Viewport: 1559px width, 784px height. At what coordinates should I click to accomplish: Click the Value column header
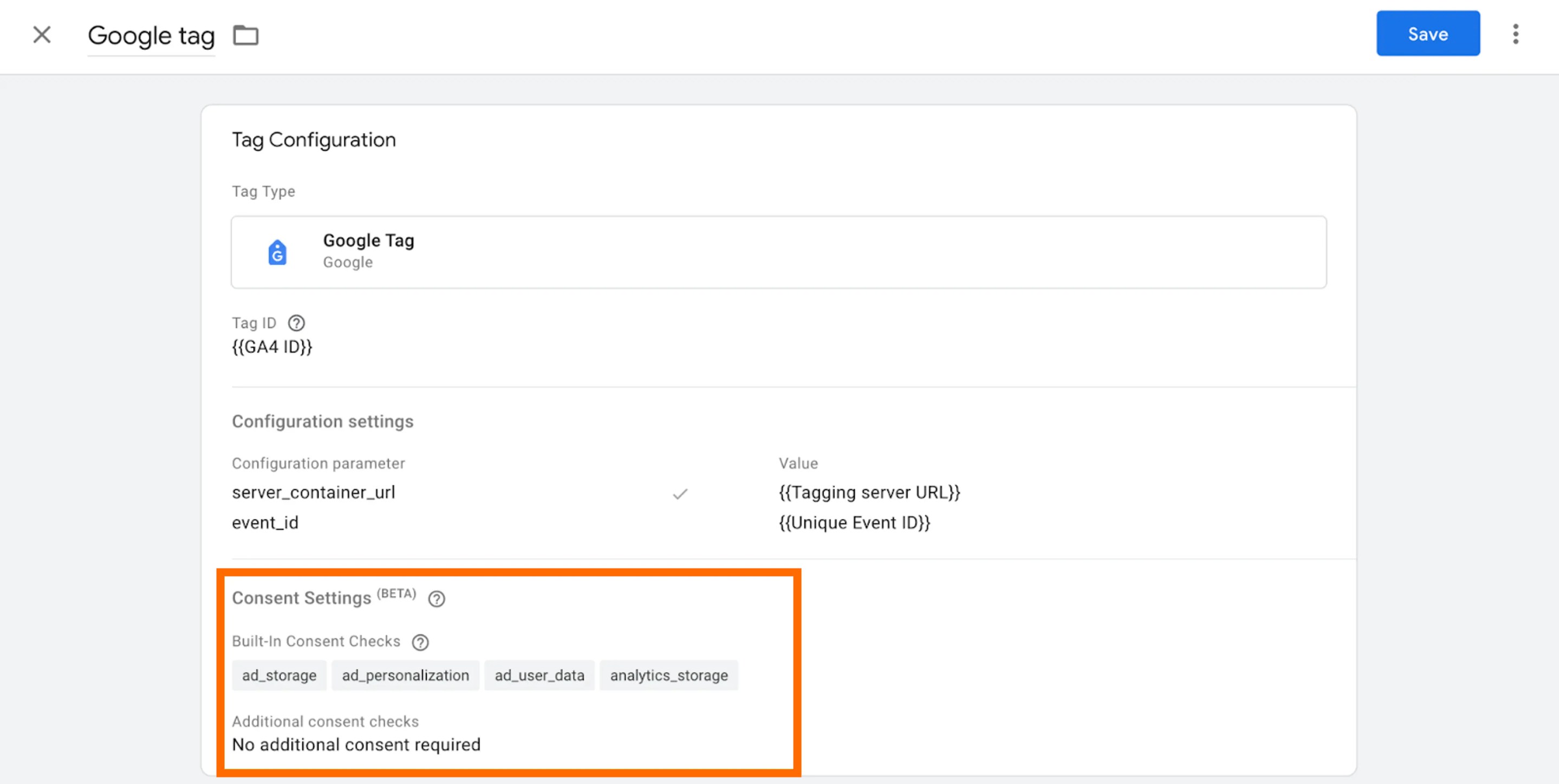[798, 463]
